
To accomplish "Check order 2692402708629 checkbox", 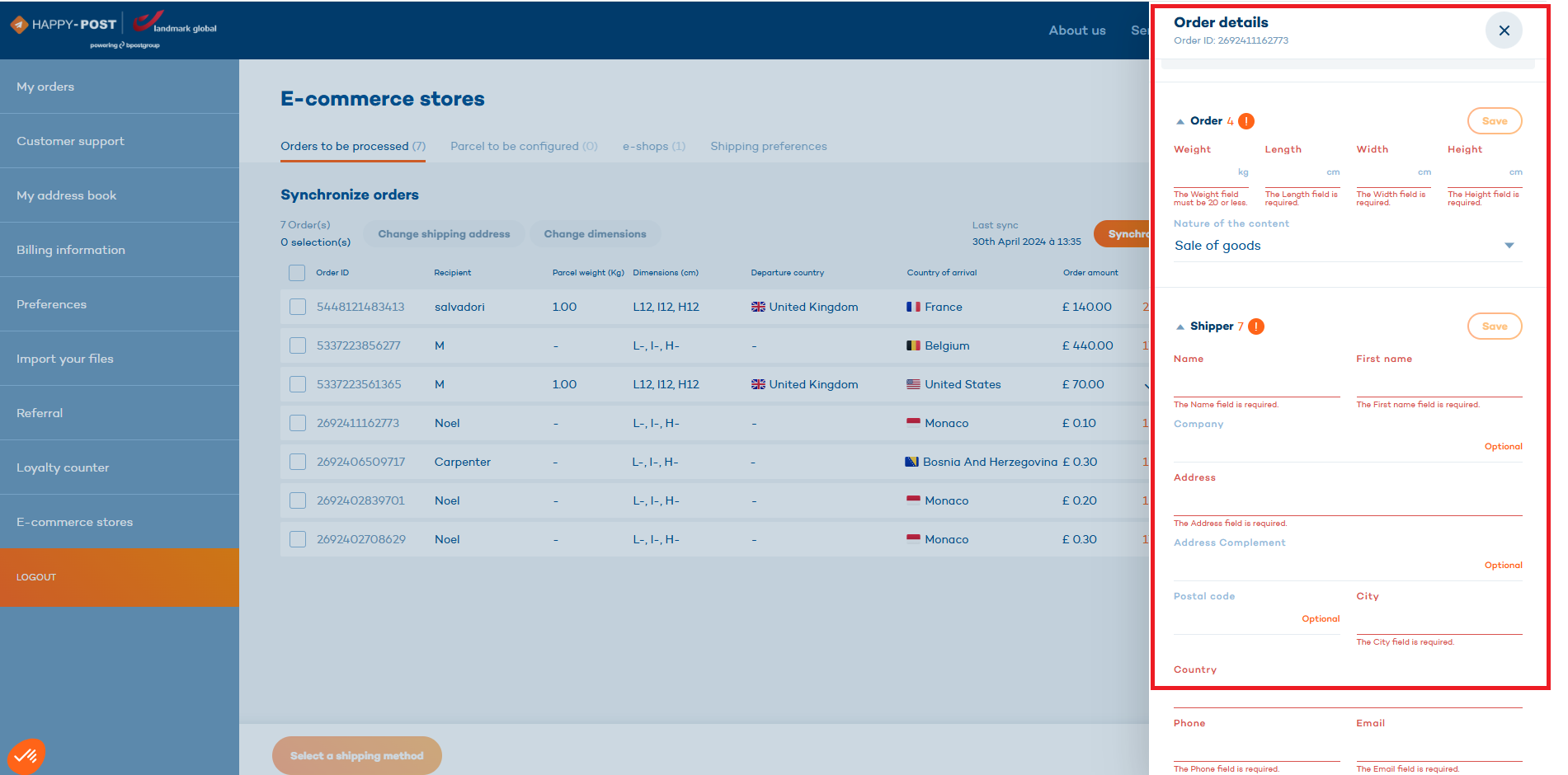I will [298, 539].
